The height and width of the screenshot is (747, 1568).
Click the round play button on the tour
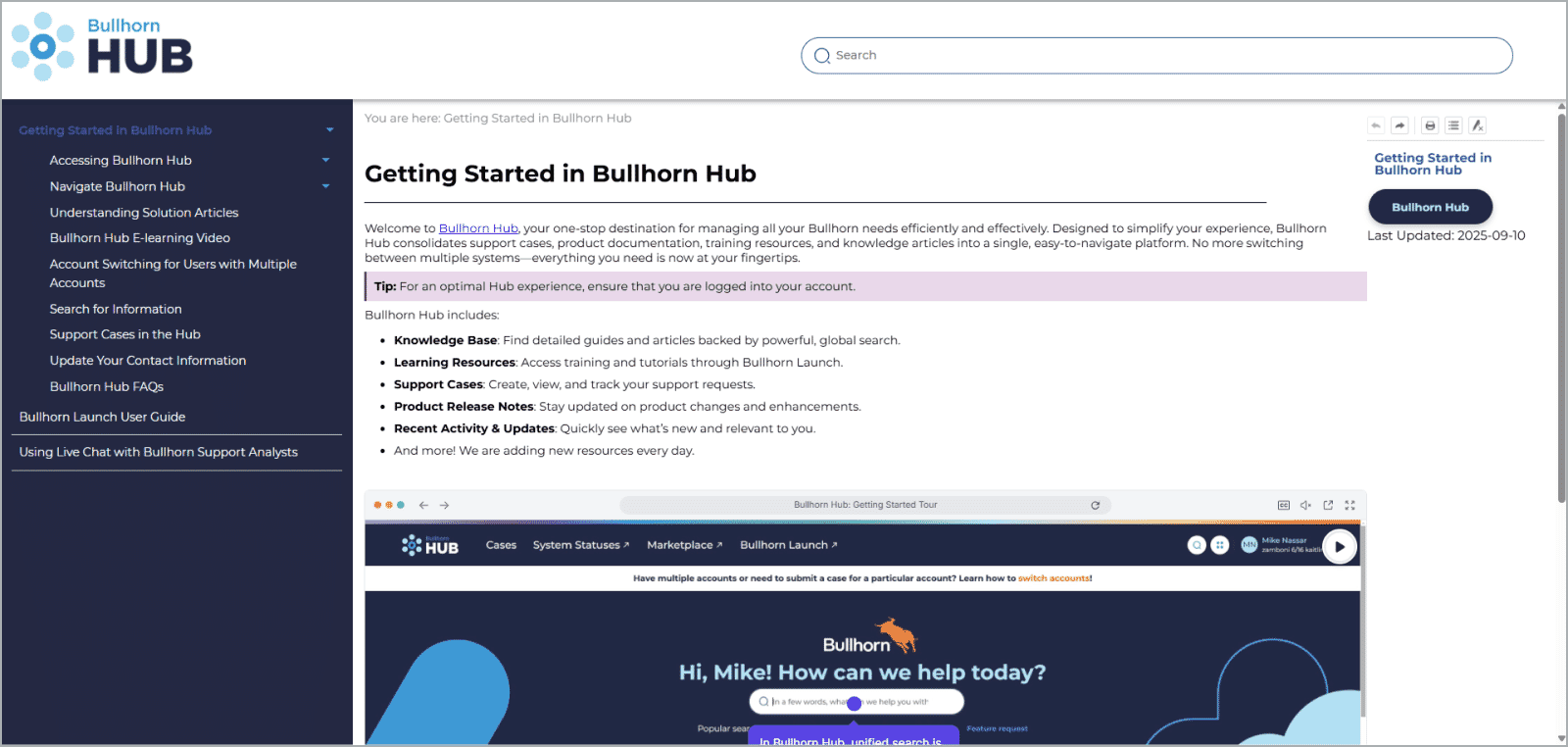(1340, 547)
